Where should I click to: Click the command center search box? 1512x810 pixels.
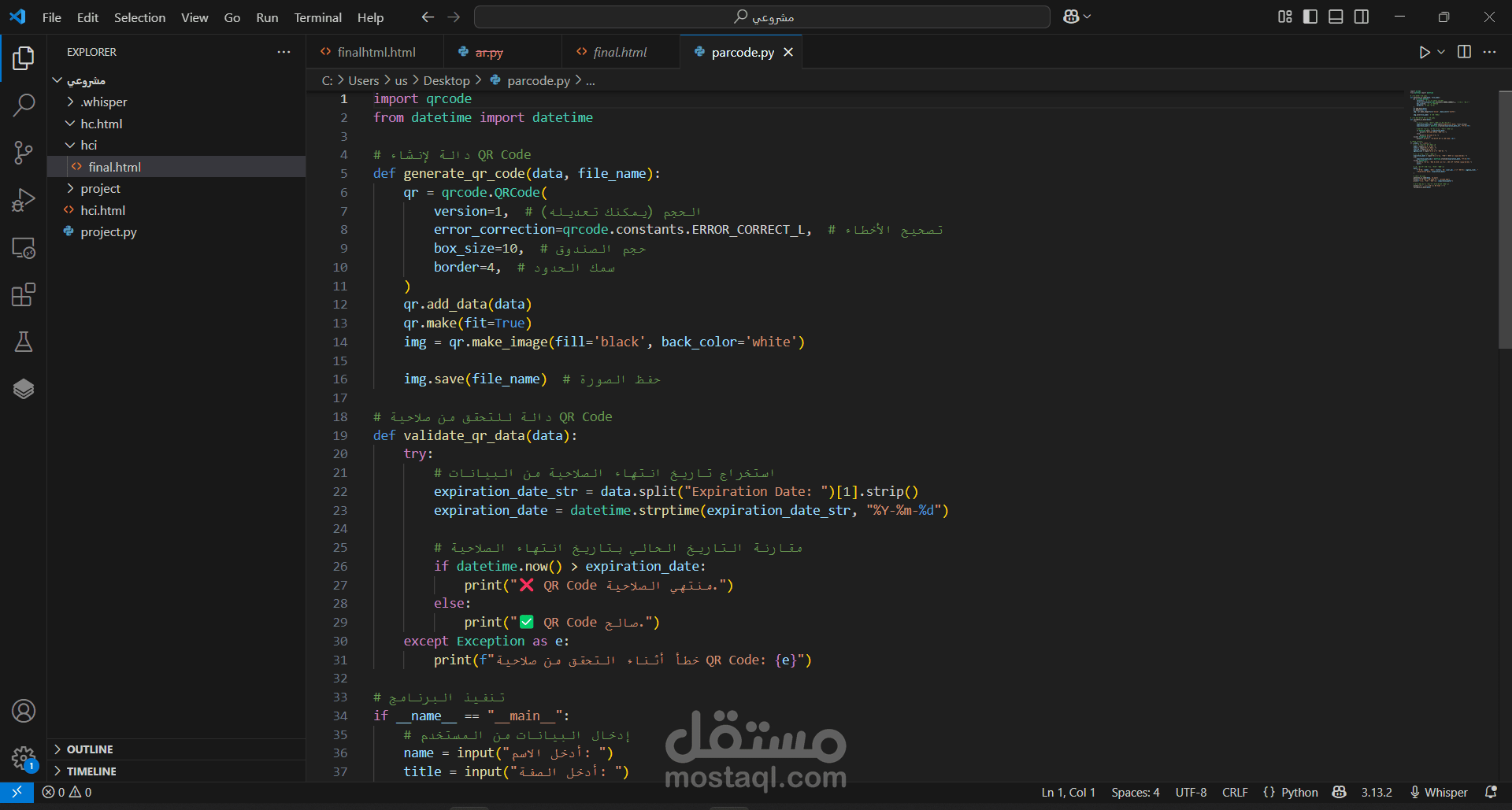[762, 17]
